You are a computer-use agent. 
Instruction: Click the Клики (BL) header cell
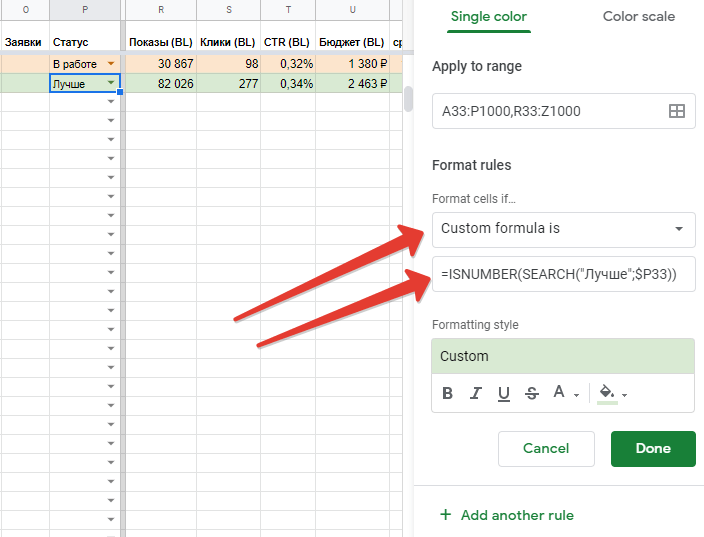pos(229,38)
